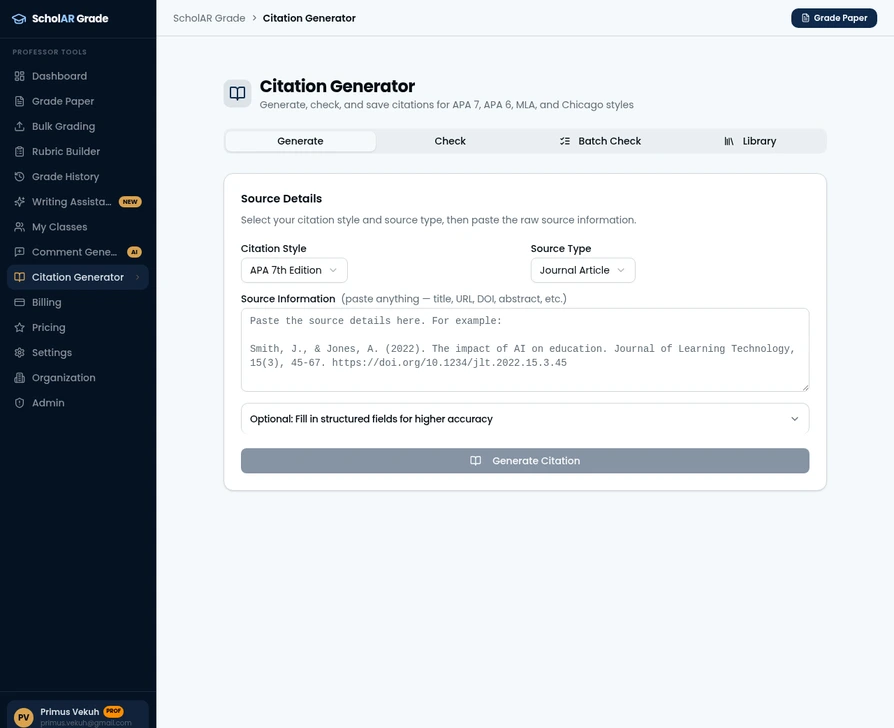The image size is (894, 728).
Task: Click the Generate Citation button
Action: 525,461
